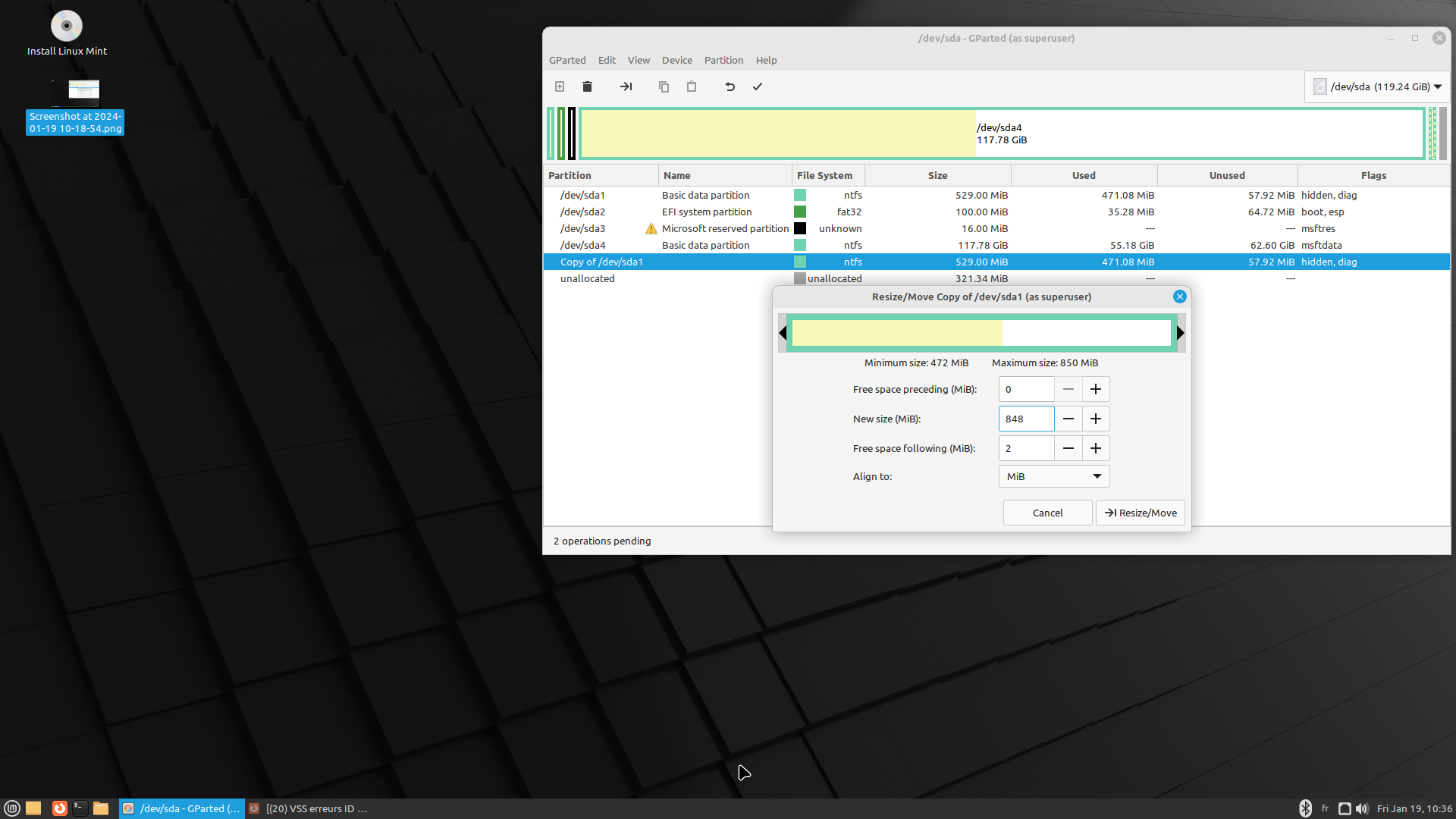Click the New size input field

1025,419
